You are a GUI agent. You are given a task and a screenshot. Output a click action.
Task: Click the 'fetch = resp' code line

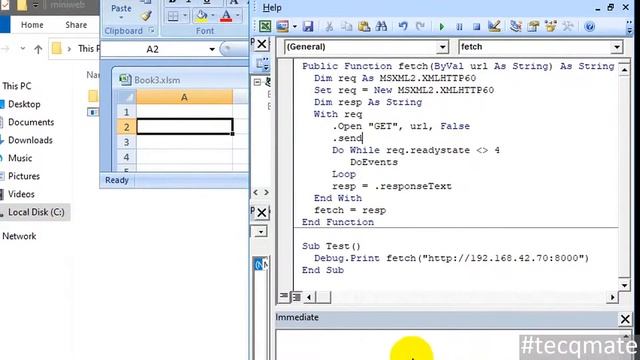click(x=350, y=210)
